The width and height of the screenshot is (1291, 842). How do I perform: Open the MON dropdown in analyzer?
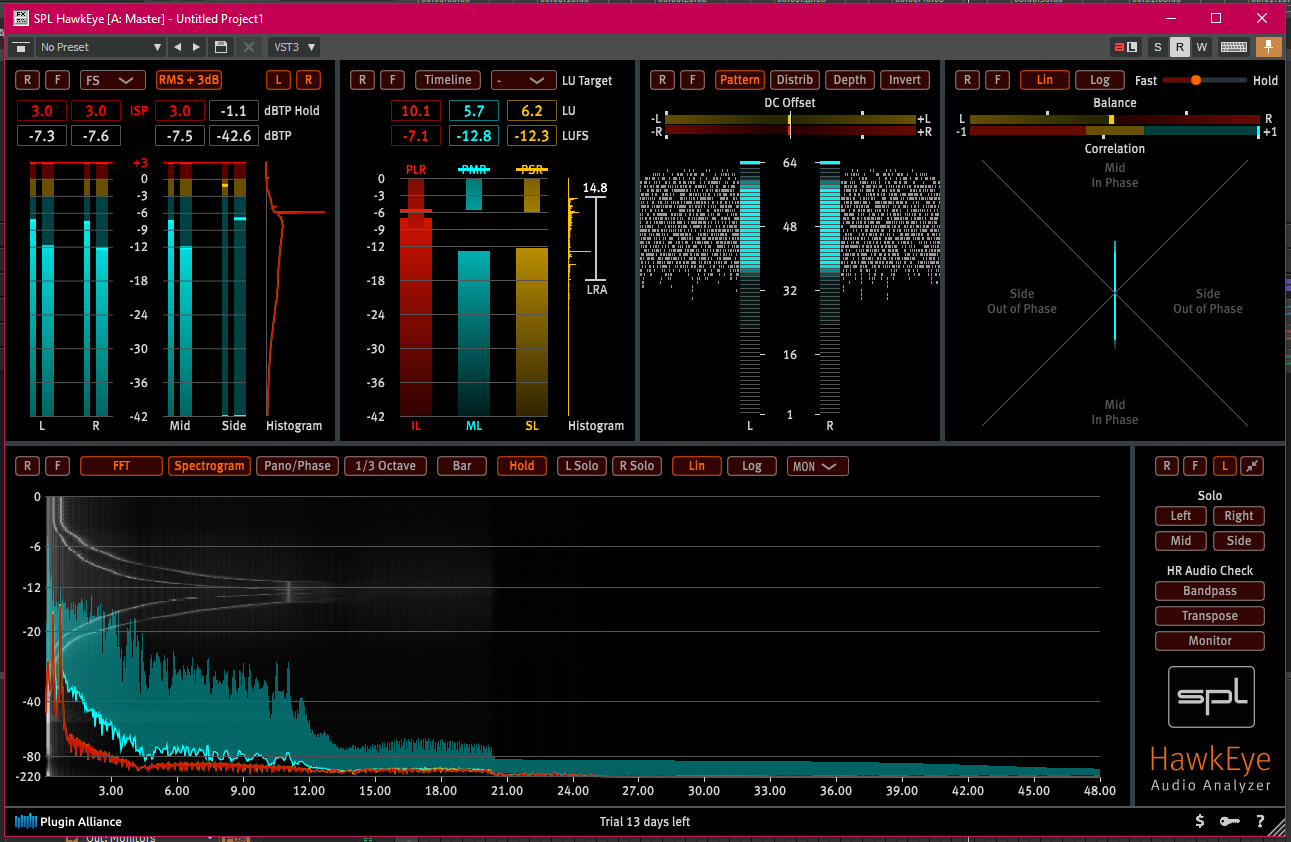(817, 466)
